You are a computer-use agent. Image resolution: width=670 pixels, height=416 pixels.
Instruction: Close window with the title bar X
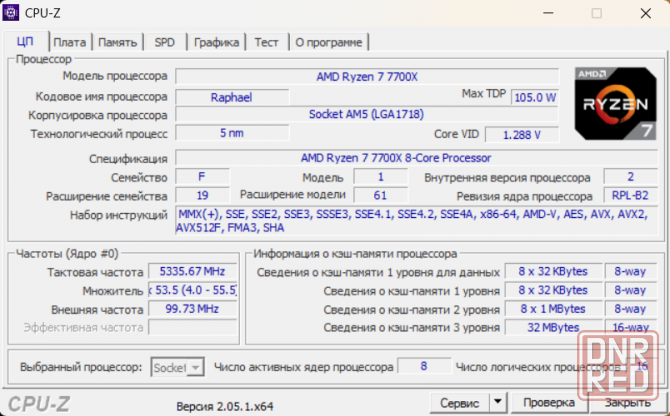pyautogui.click(x=645, y=14)
